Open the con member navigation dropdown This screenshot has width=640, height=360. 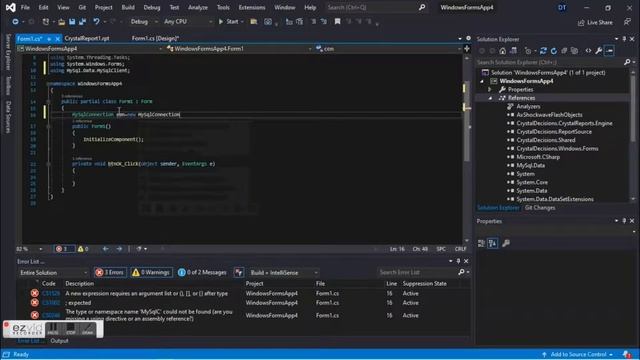388,49
